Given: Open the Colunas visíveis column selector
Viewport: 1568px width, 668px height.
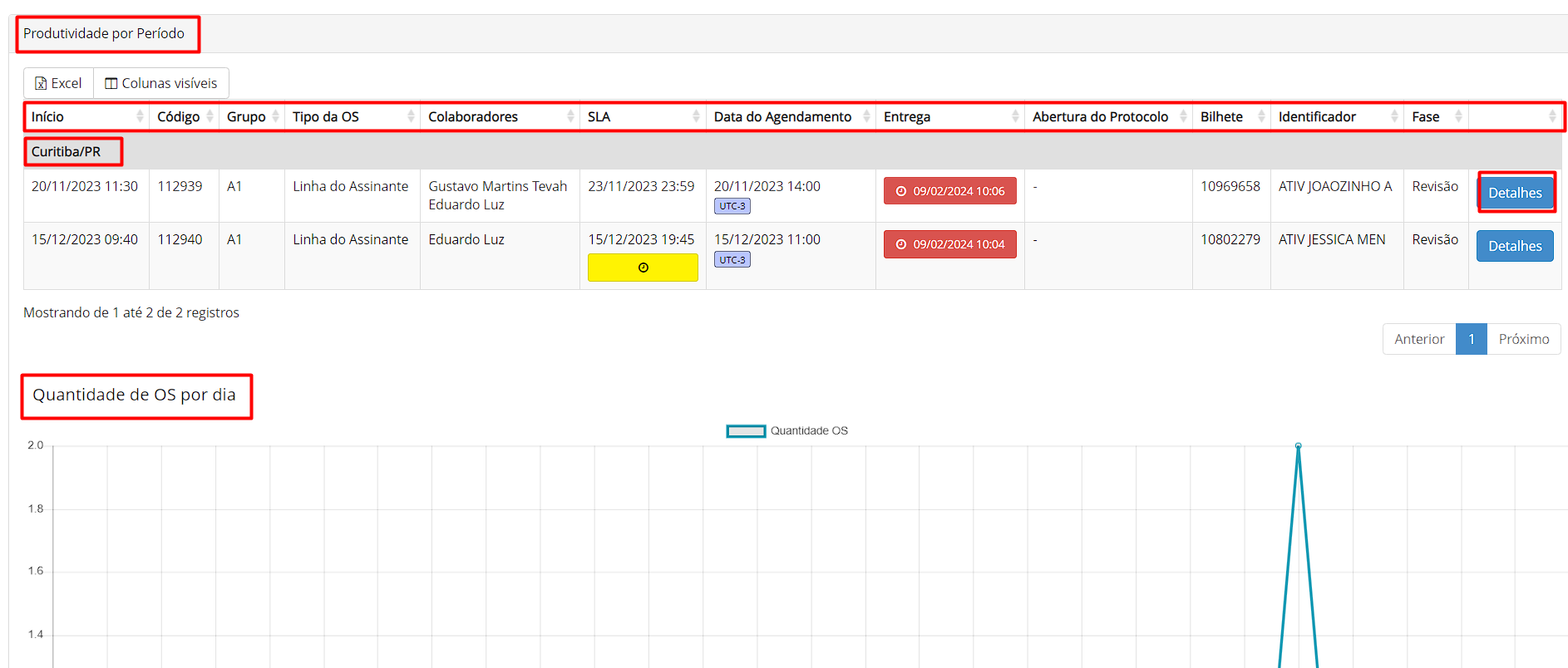Looking at the screenshot, I should [161, 83].
